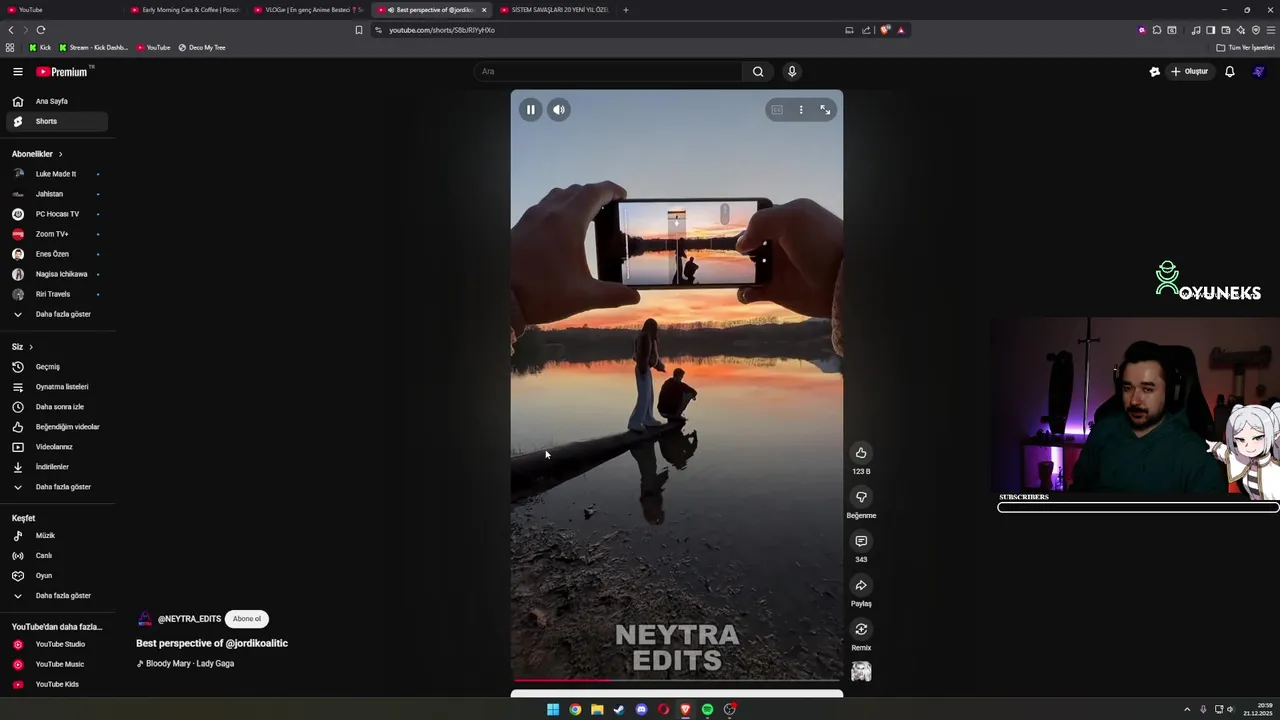Create new content with Oluştur
1280x720 pixels.
(1190, 71)
